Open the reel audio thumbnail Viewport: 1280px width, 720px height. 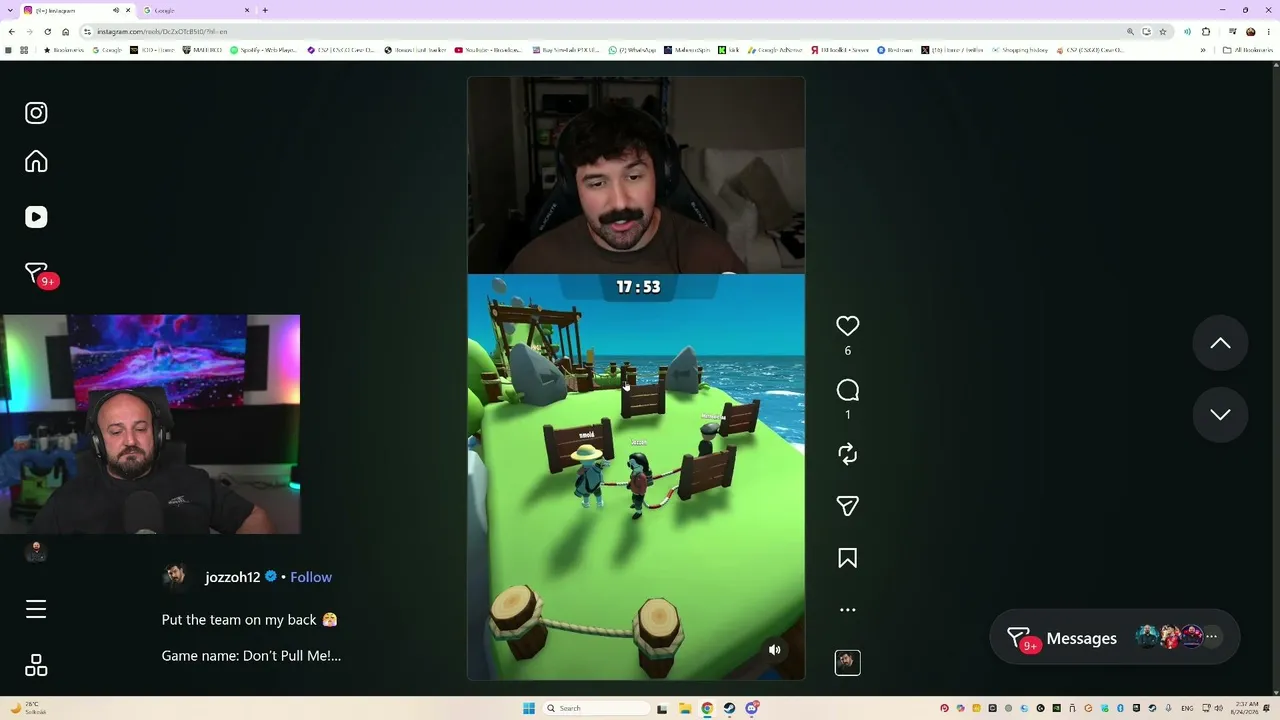point(847,662)
